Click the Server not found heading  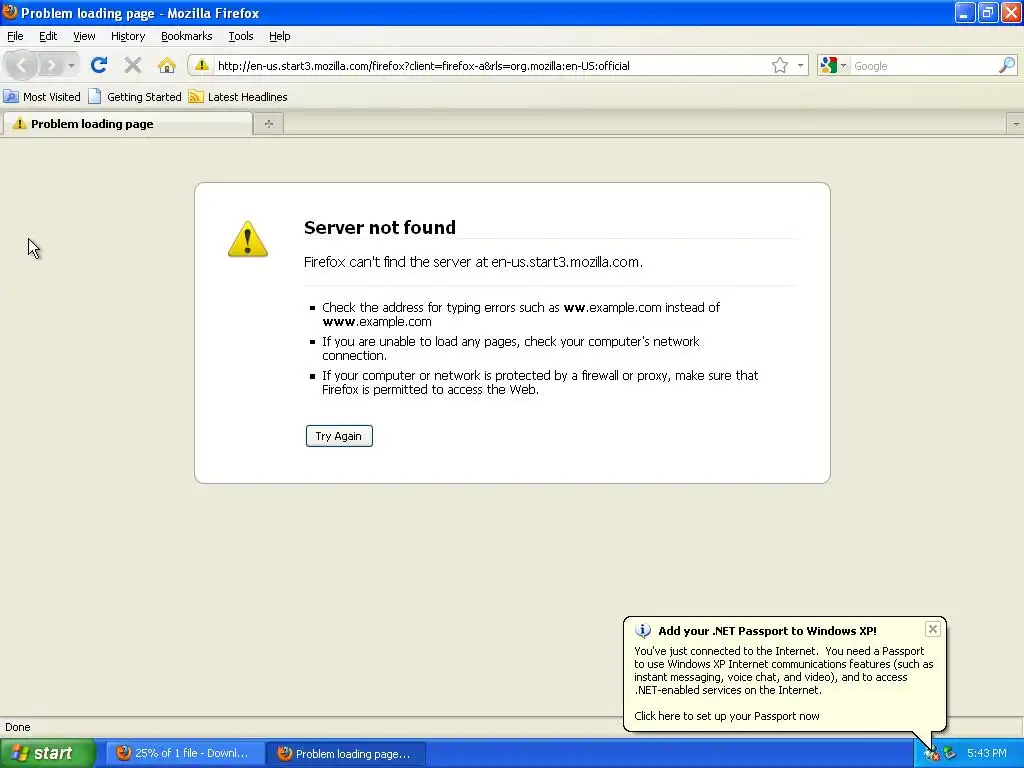coord(380,227)
